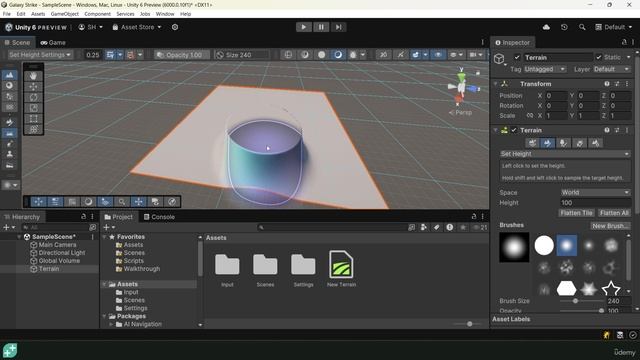This screenshot has height=360, width=640.
Task: Open the Terrain component three-dot menu
Action: click(627, 130)
